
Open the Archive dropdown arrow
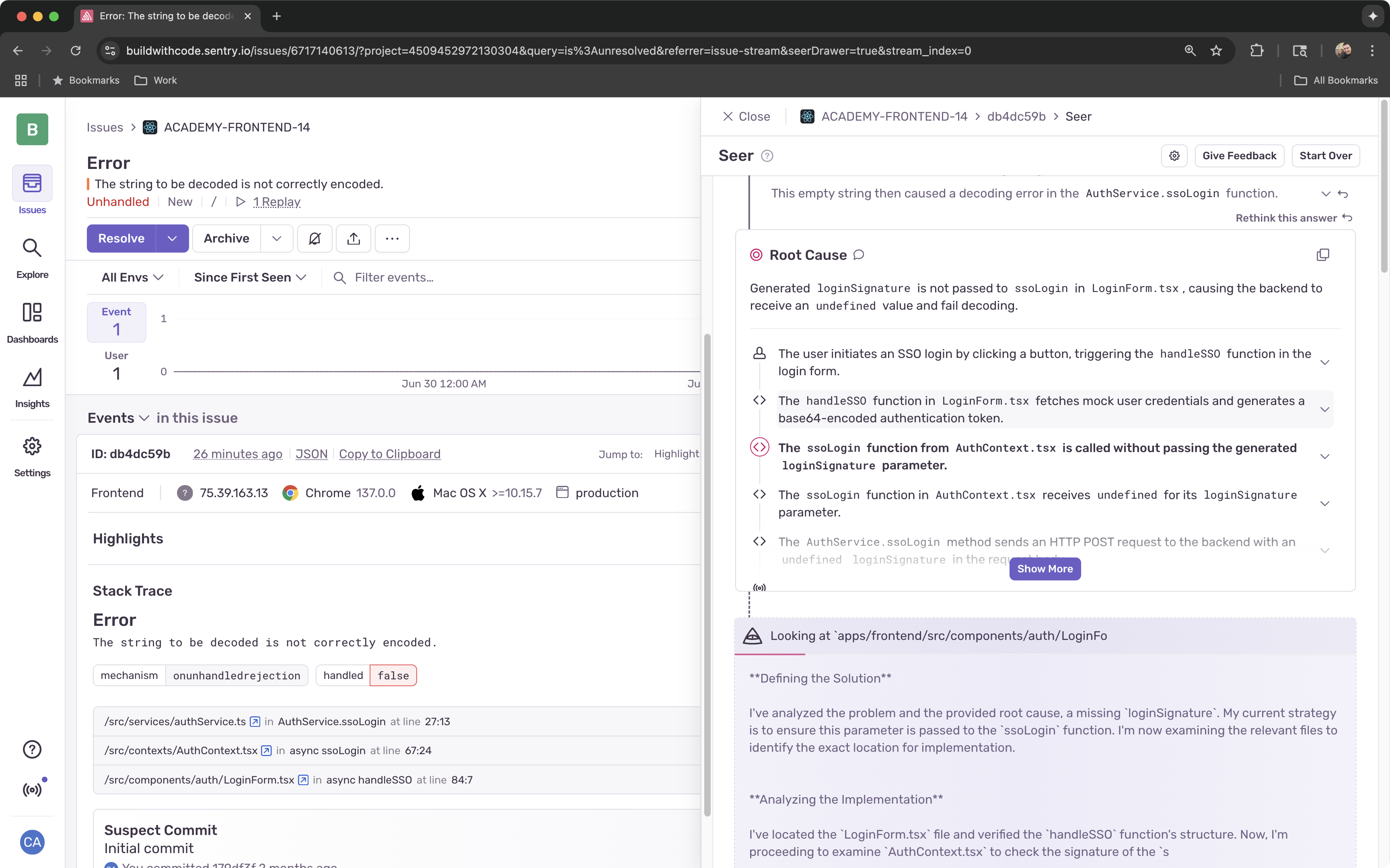tap(277, 238)
